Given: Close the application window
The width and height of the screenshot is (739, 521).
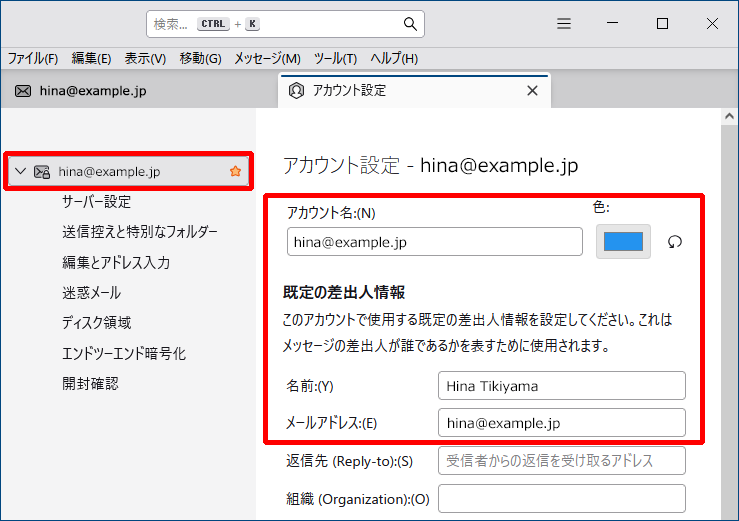Looking at the screenshot, I should click(712, 23).
